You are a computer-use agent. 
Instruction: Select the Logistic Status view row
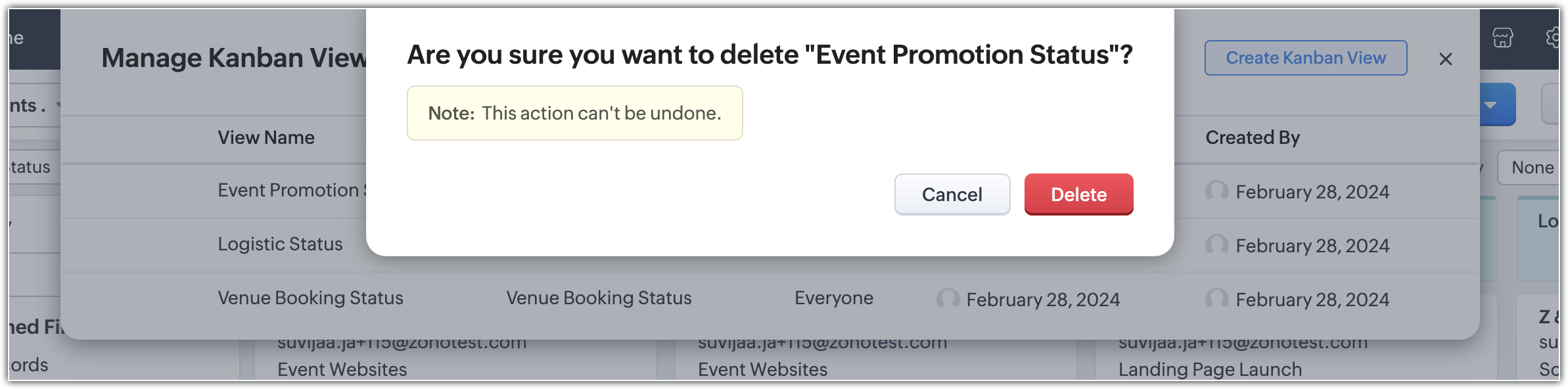pyautogui.click(x=770, y=245)
